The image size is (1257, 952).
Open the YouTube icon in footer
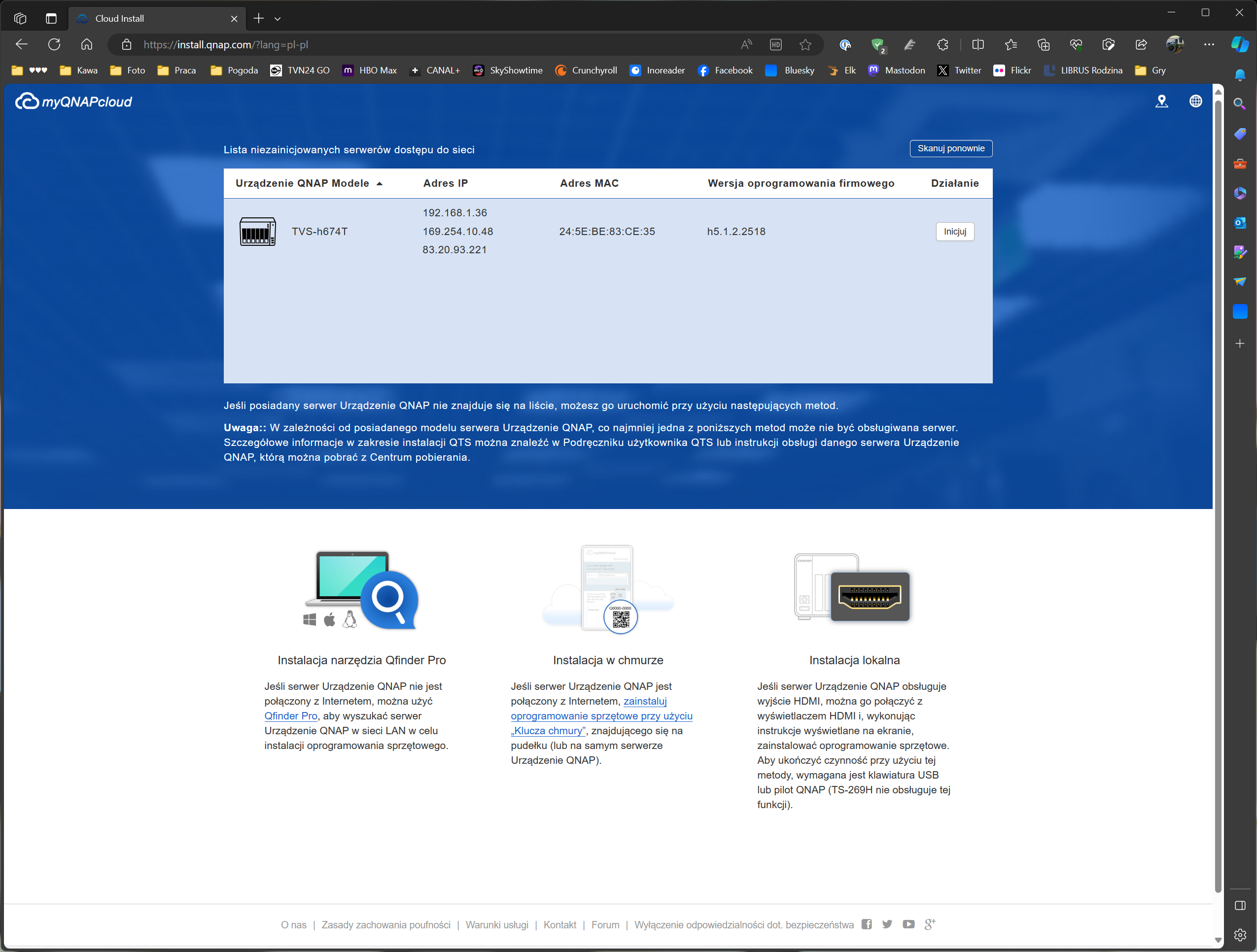tap(908, 924)
